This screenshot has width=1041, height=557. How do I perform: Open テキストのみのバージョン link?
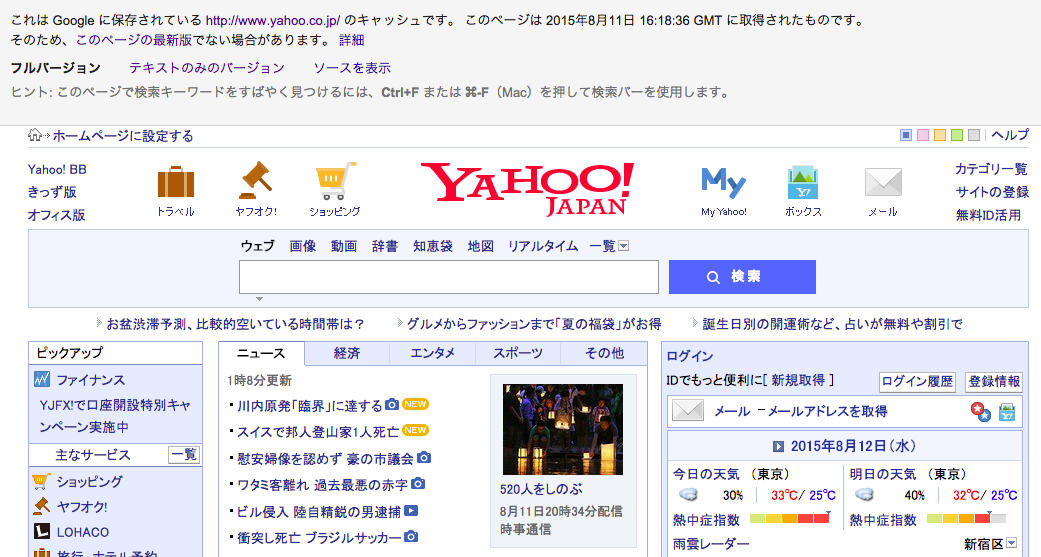pyautogui.click(x=207, y=68)
